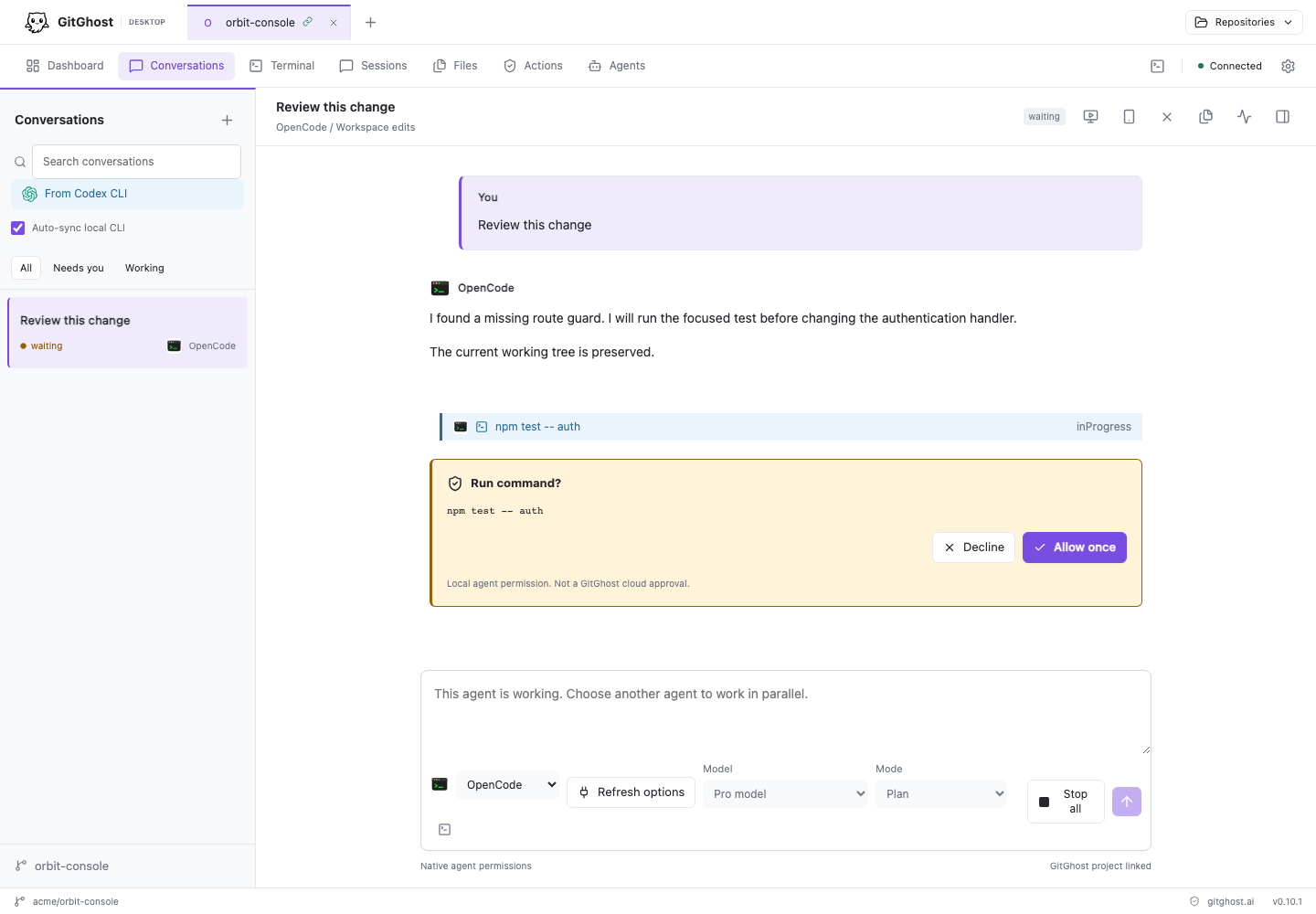Decline the run command request
This screenshot has width=1316, height=914.
click(x=973, y=547)
